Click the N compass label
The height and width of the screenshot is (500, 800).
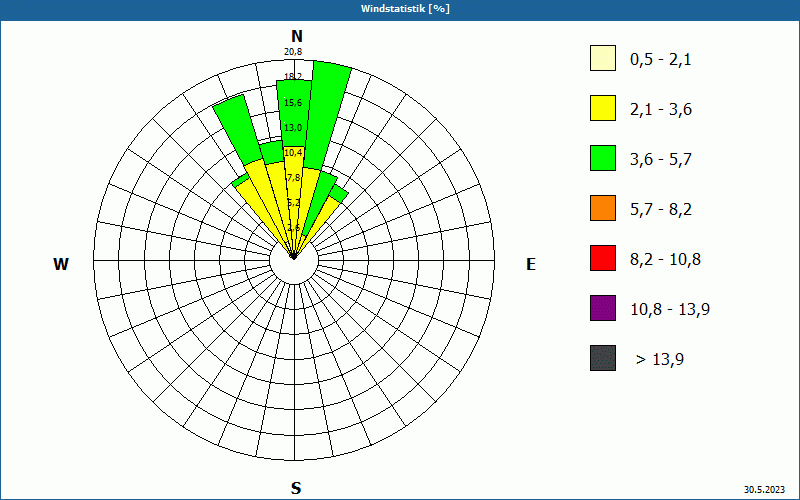297,36
